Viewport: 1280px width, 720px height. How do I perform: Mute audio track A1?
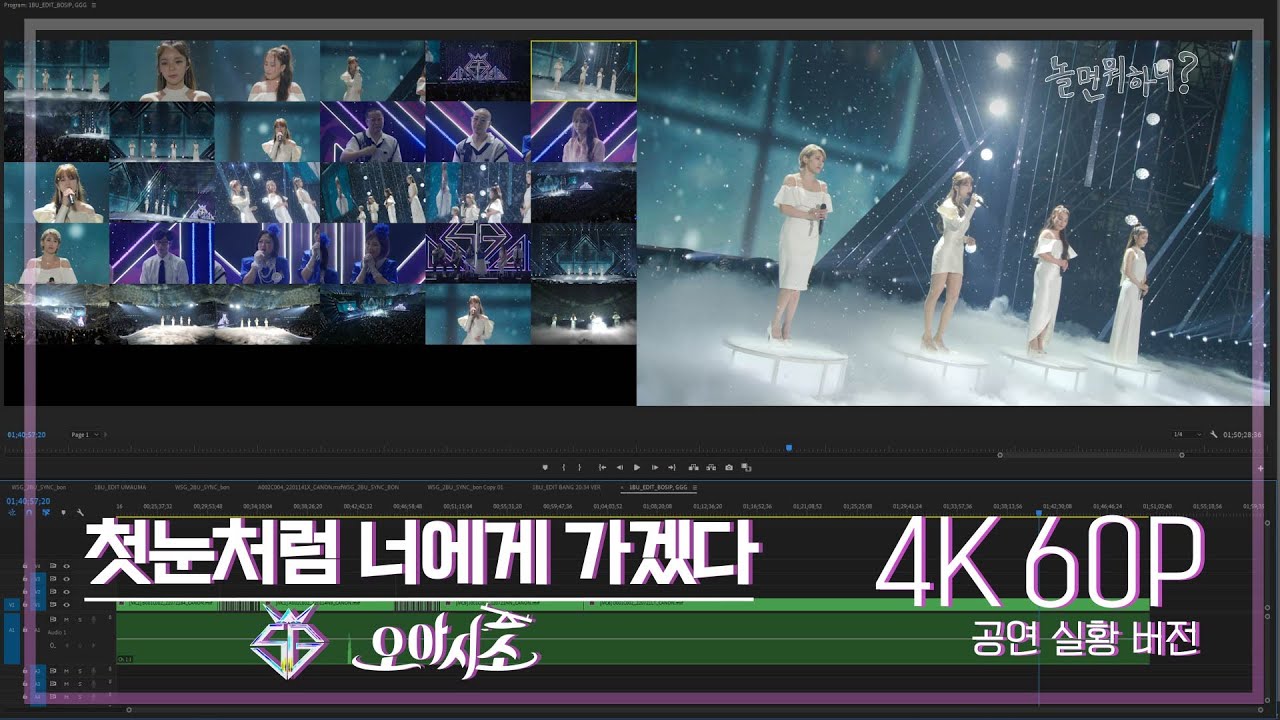(x=66, y=620)
